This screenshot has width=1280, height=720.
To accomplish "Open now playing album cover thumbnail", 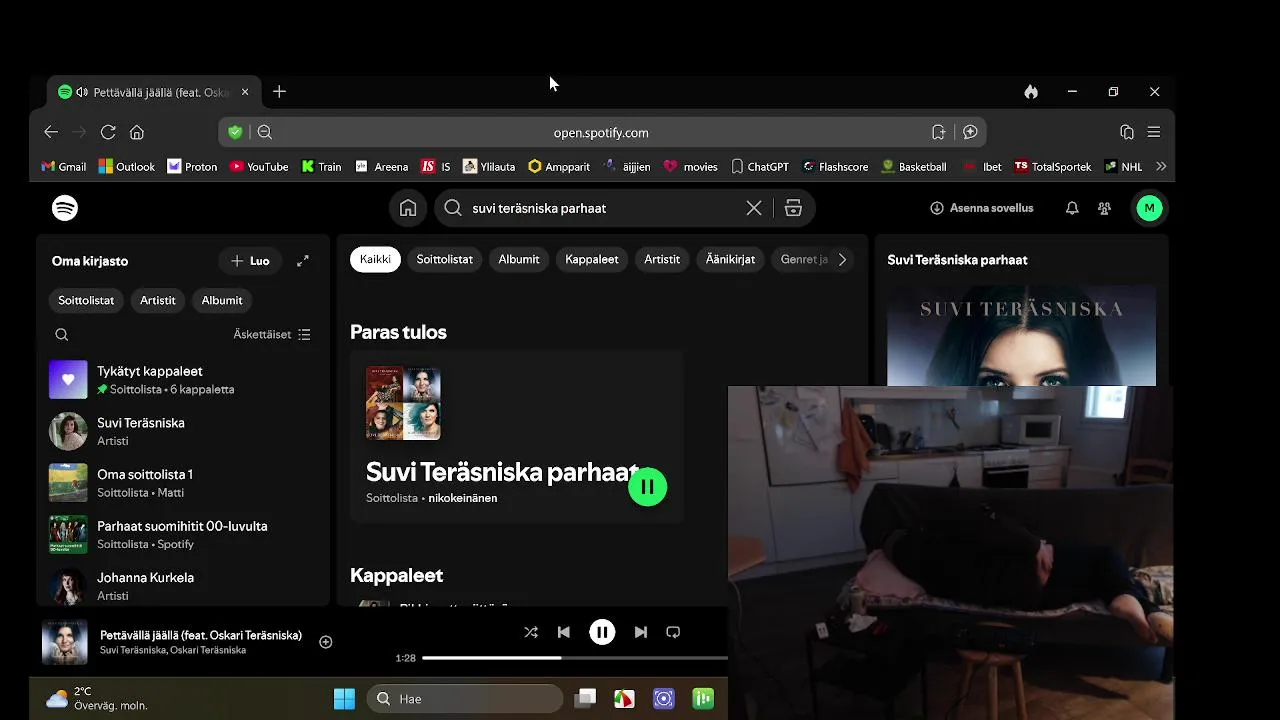I will click(x=65, y=642).
